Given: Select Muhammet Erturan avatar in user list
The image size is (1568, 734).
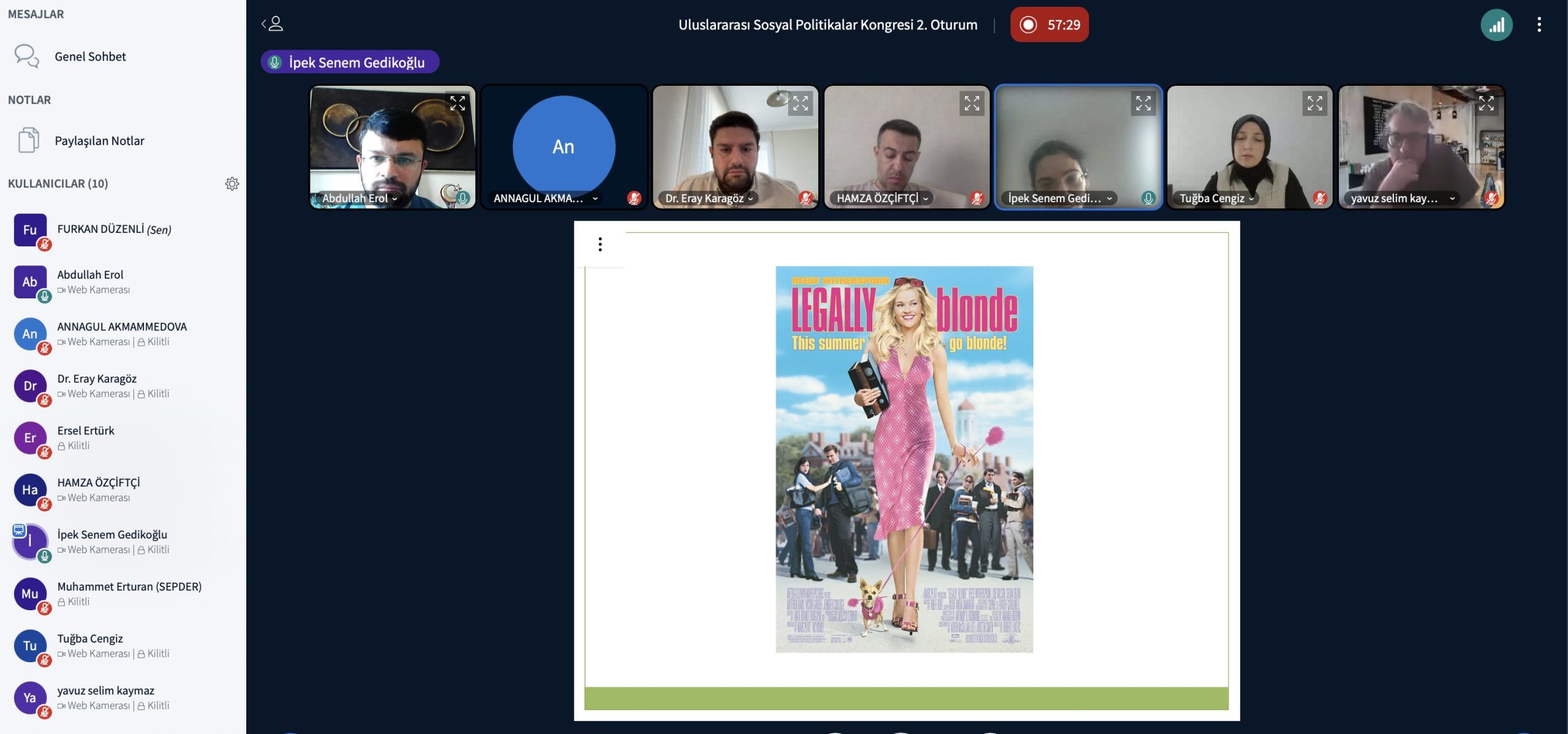Looking at the screenshot, I should point(30,594).
